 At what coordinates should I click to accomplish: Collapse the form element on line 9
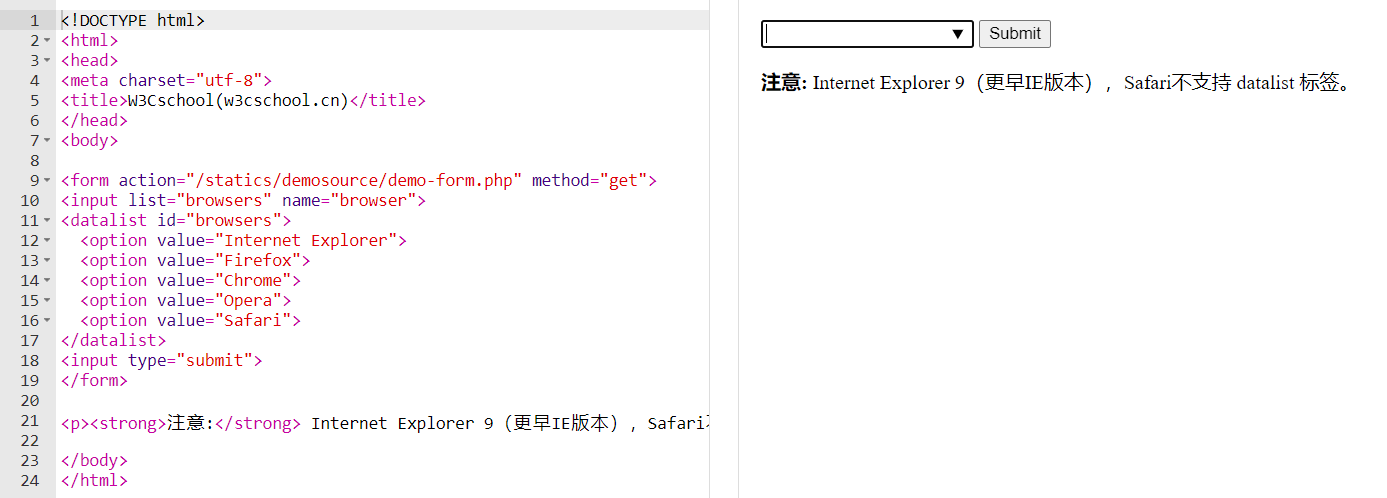click(x=47, y=181)
